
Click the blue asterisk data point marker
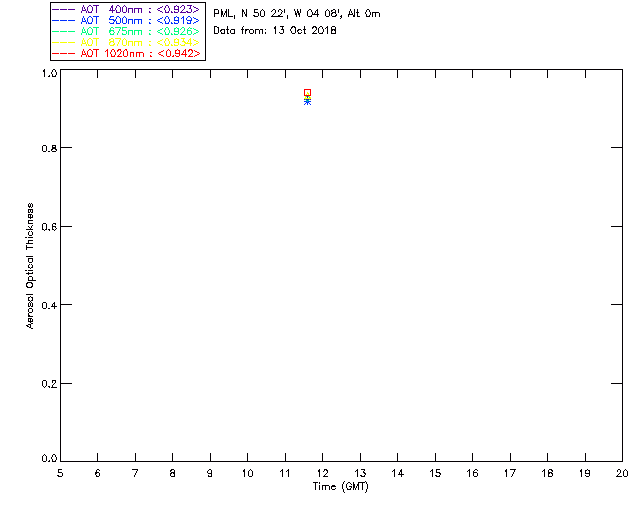307,102
